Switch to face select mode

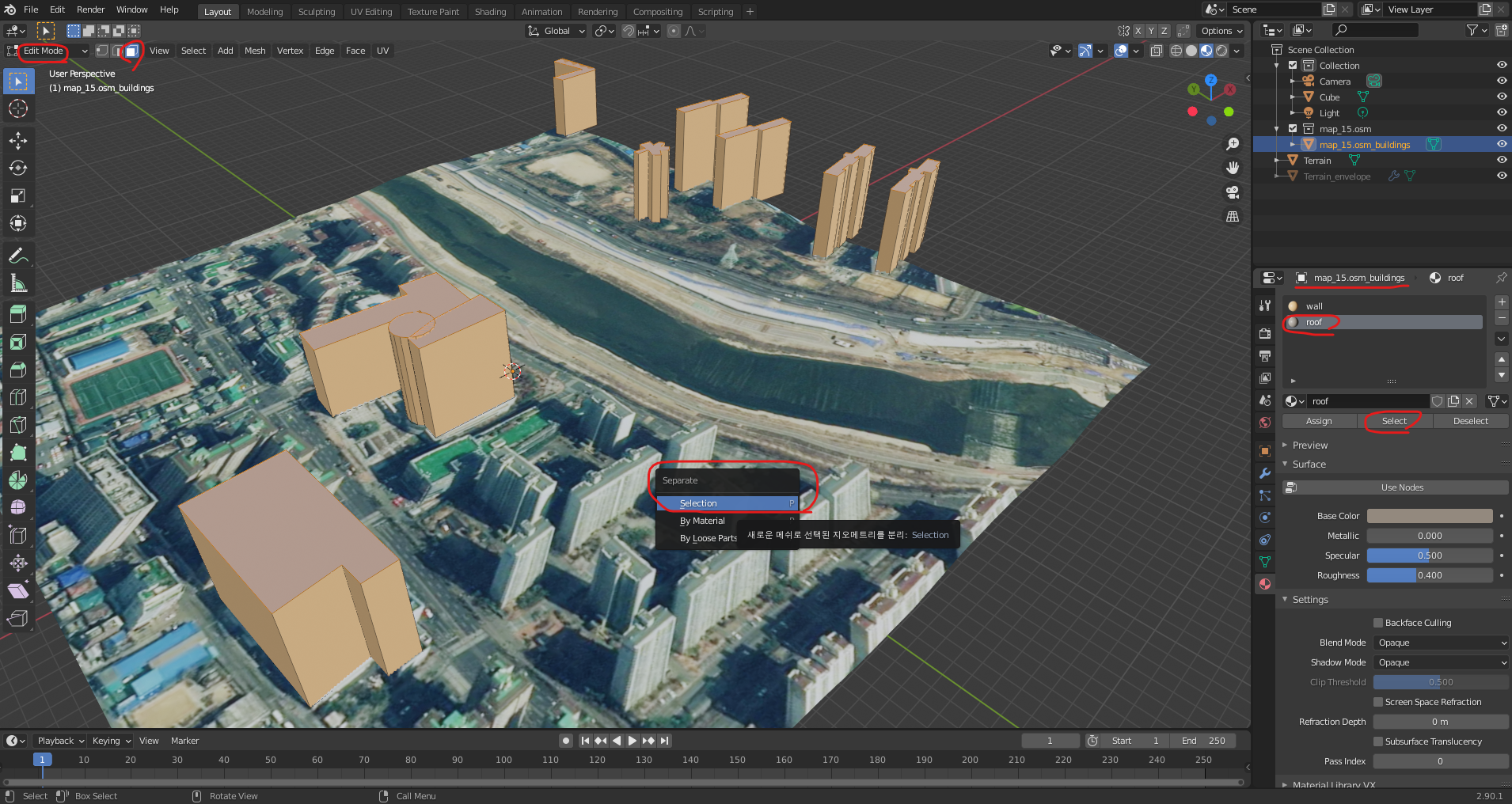(131, 51)
